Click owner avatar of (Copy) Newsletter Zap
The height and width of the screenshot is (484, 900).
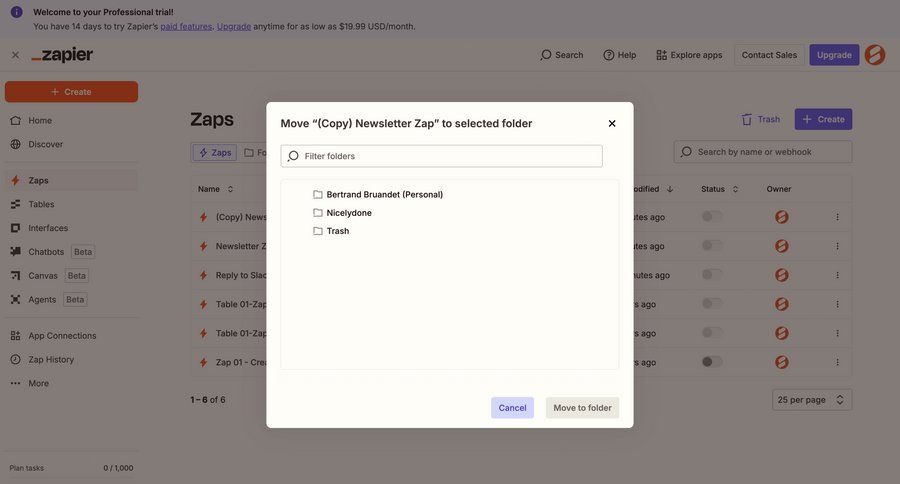coord(781,217)
